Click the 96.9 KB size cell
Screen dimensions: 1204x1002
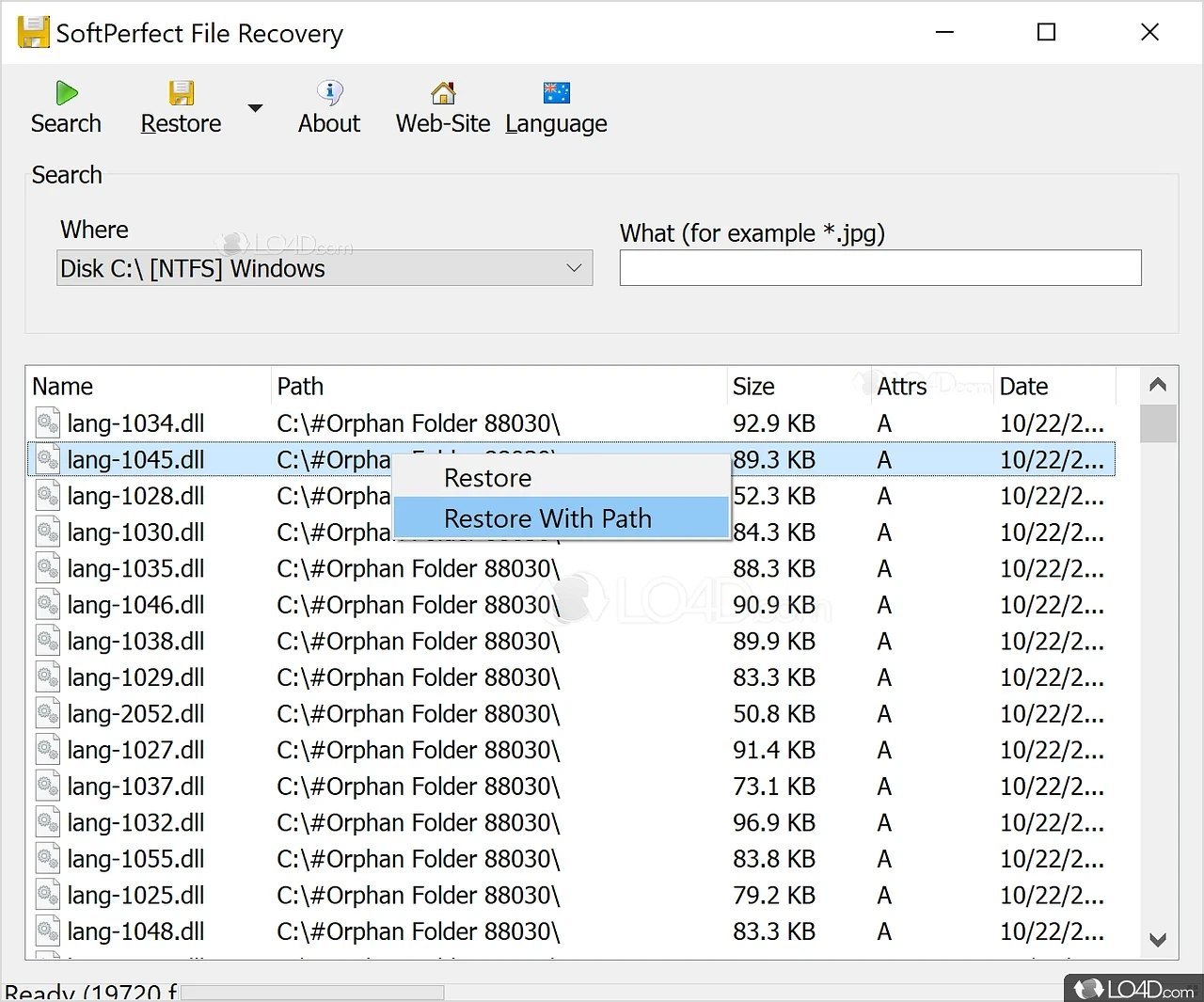click(x=774, y=823)
